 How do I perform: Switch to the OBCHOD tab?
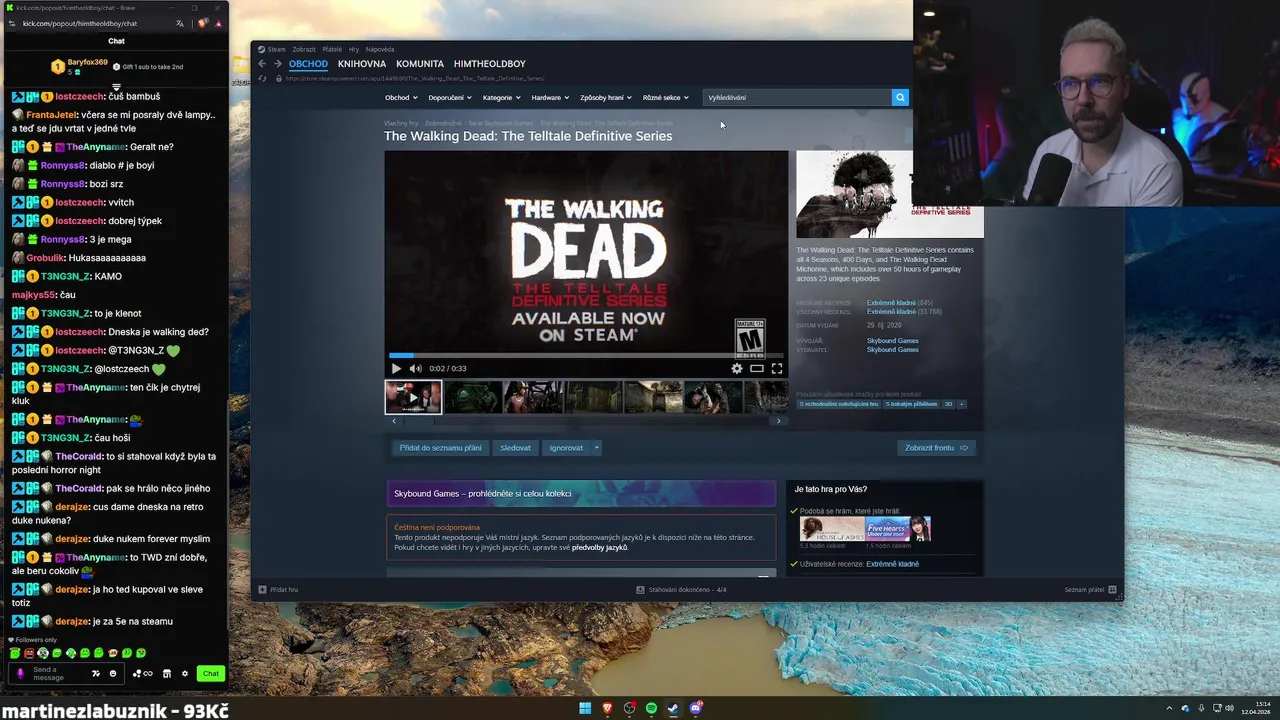308,64
